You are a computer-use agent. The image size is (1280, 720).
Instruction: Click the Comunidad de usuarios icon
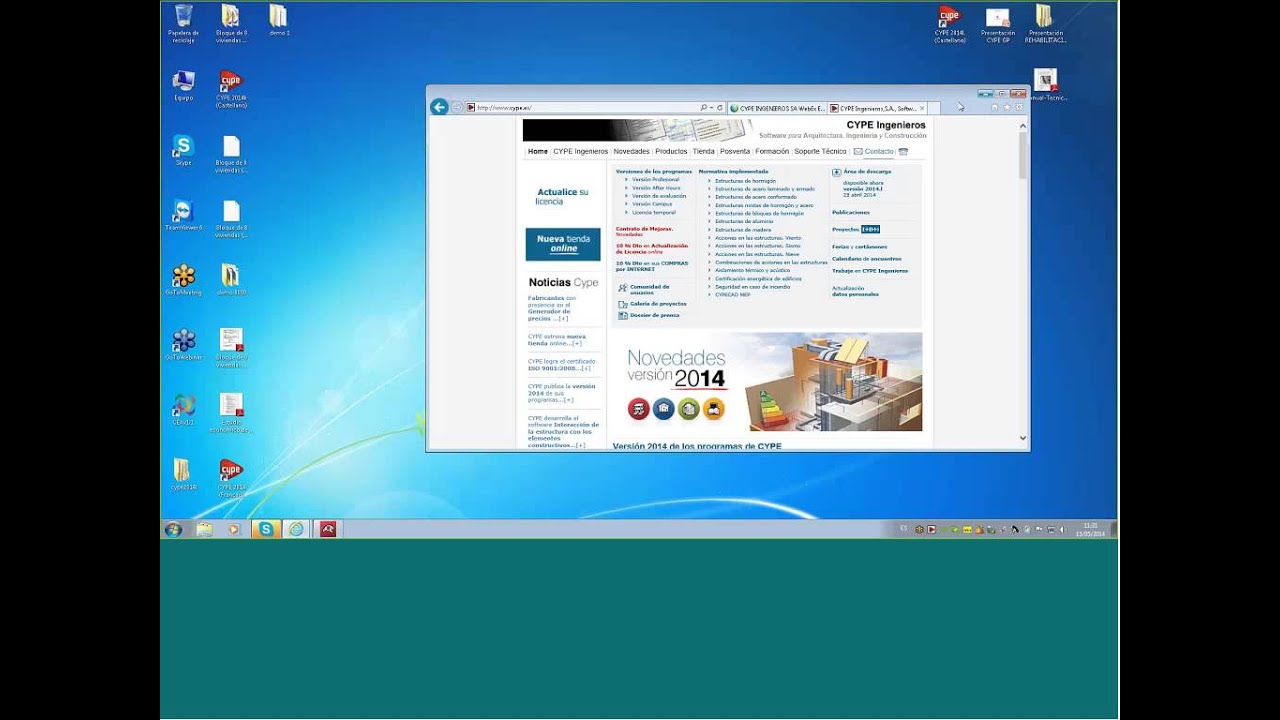tap(622, 288)
